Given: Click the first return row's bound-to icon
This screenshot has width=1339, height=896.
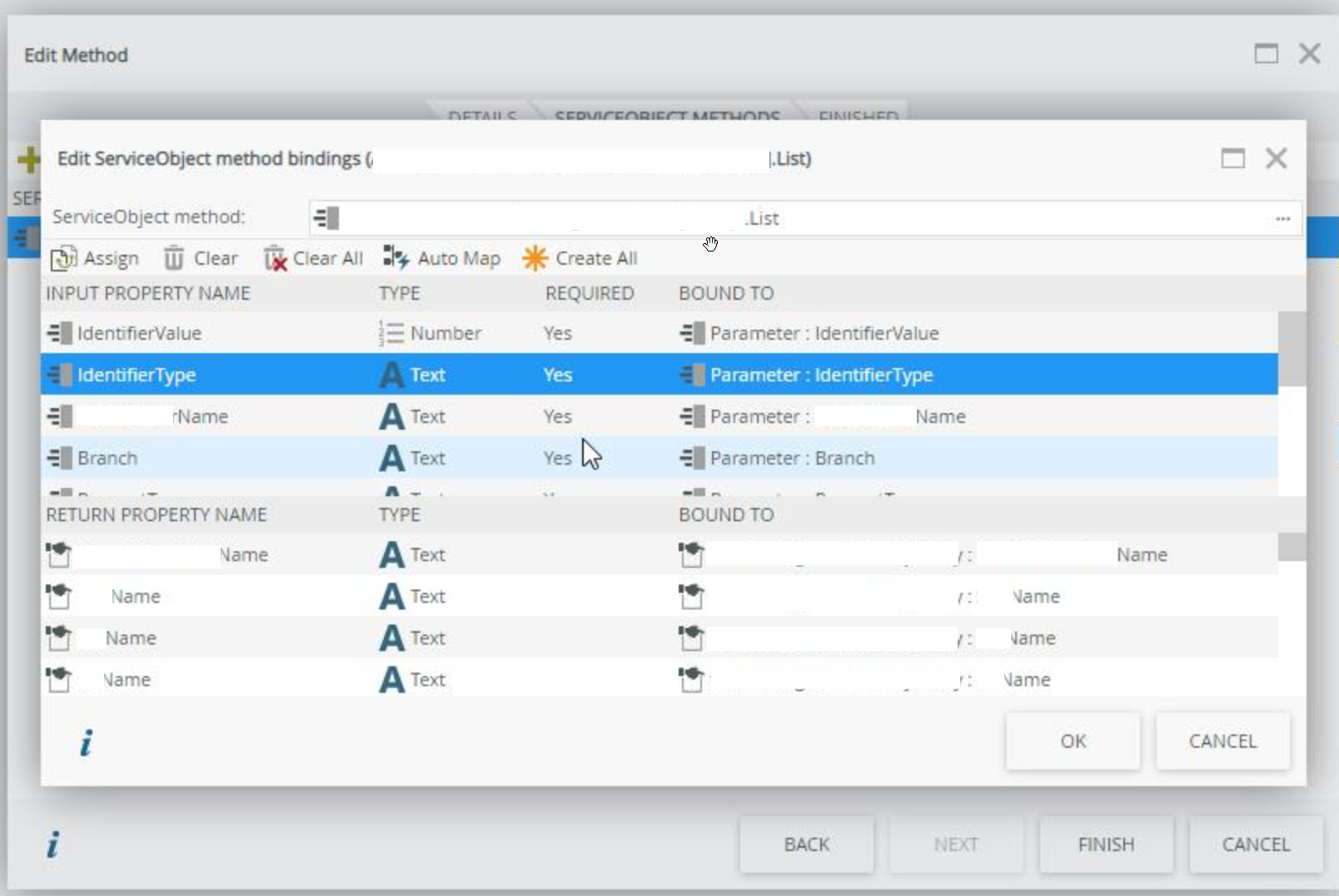Looking at the screenshot, I should coord(692,554).
